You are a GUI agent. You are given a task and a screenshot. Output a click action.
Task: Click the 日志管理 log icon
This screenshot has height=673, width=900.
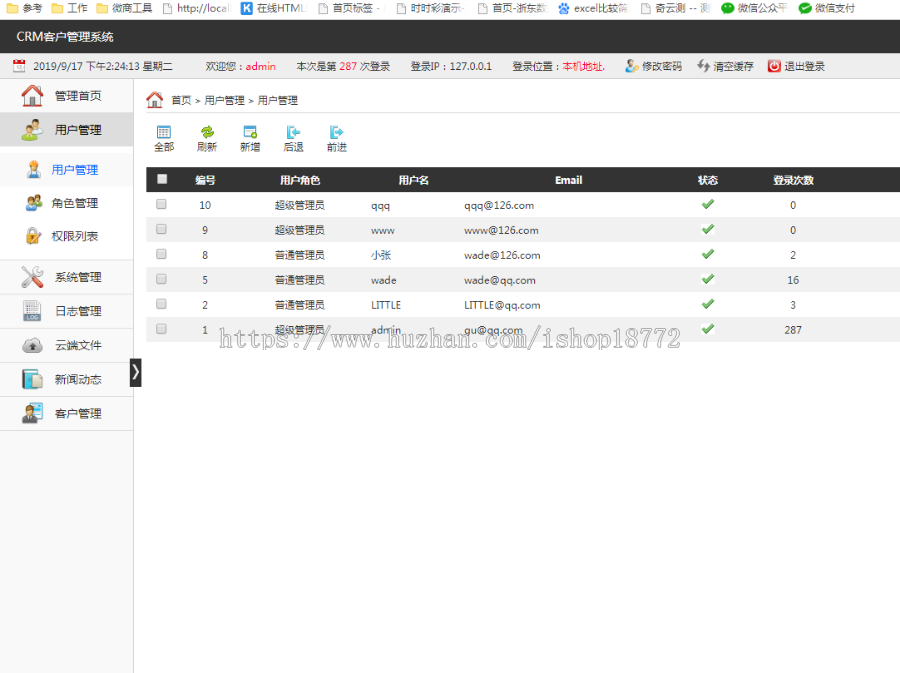(x=32, y=311)
